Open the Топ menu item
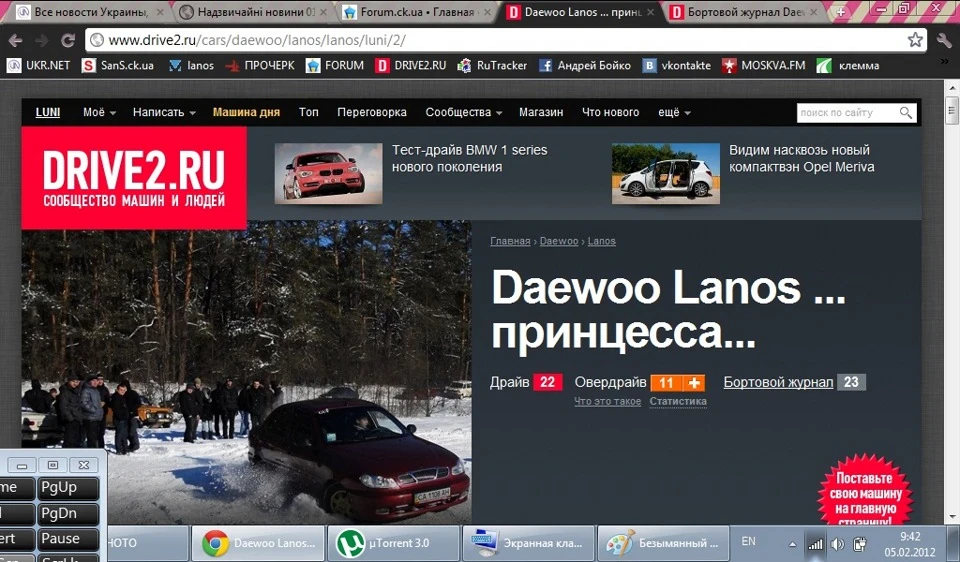 click(x=309, y=112)
